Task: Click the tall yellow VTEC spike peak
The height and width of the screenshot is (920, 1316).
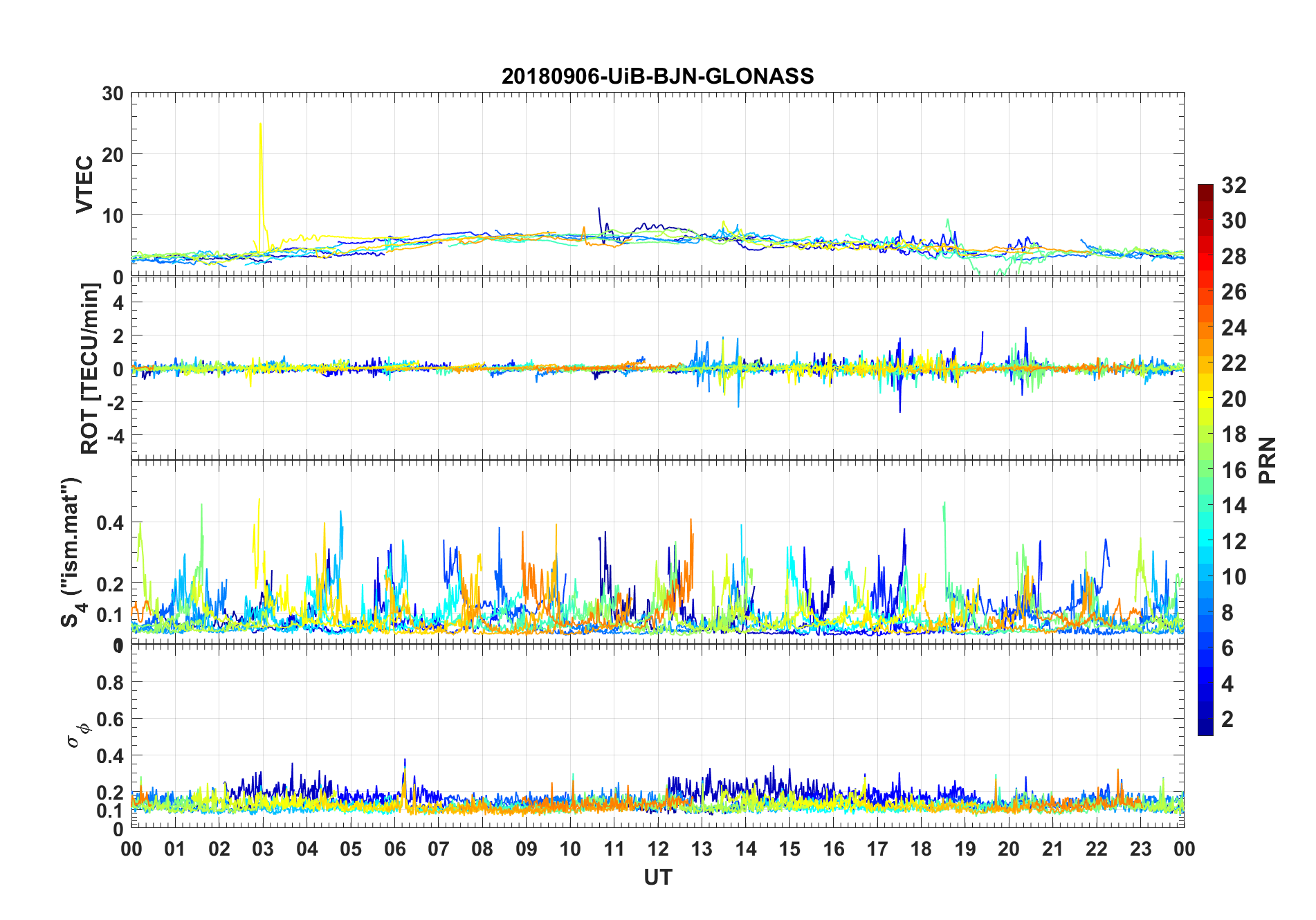Action: [x=260, y=125]
